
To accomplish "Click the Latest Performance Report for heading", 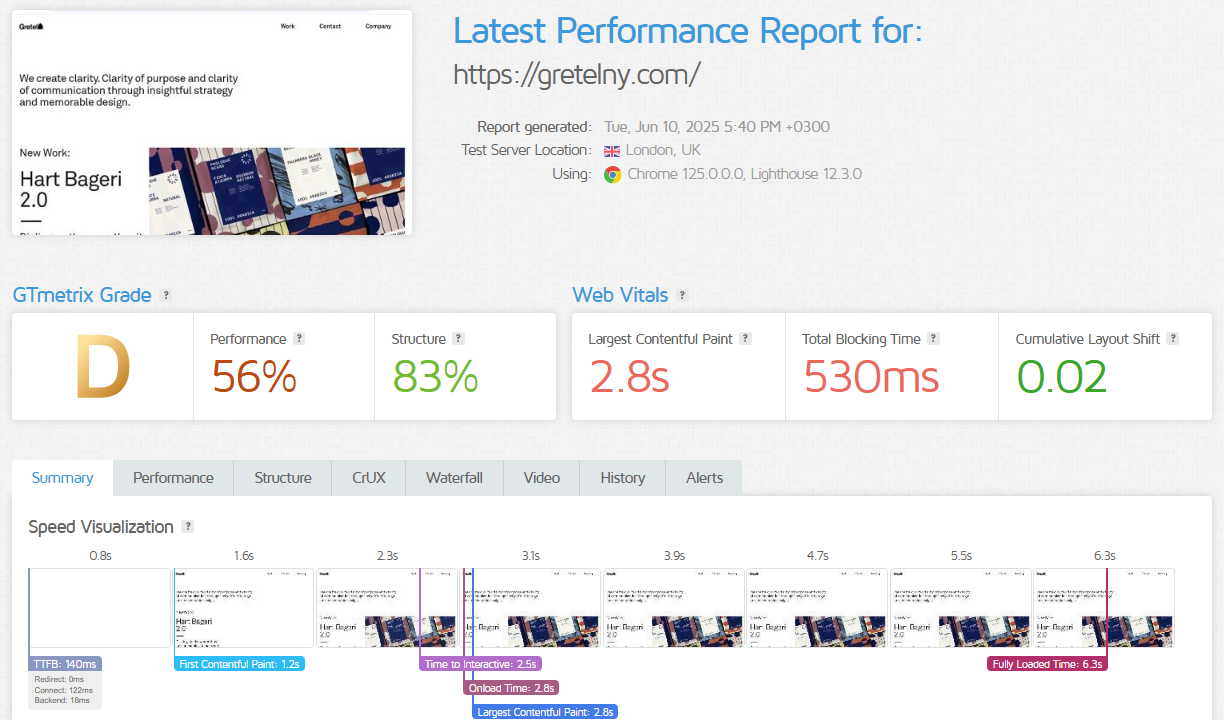I will [688, 31].
